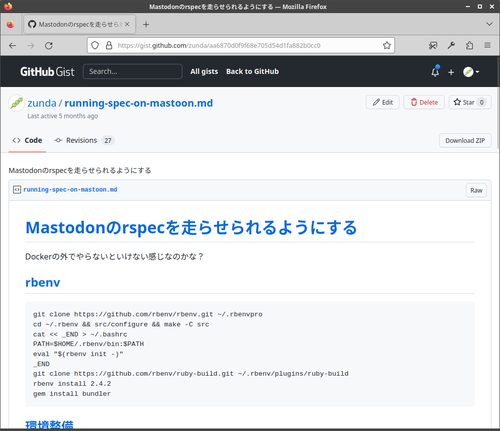Click the Revisions count badge 27
The image size is (500, 431).
(x=108, y=140)
